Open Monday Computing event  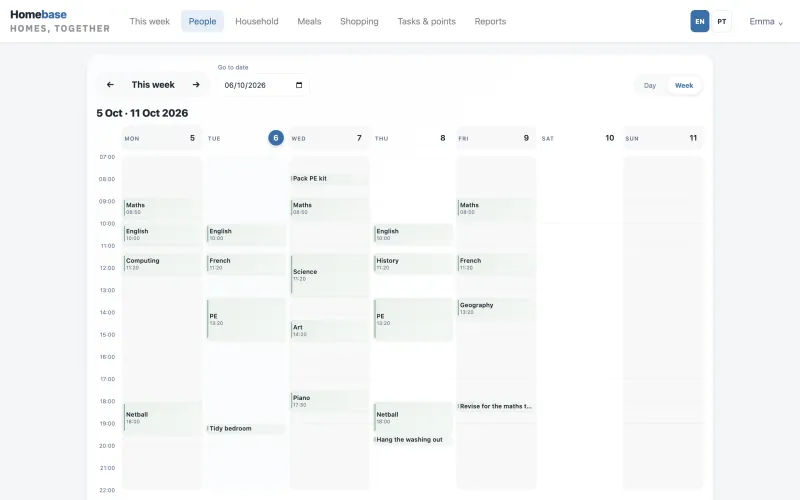pyautogui.click(x=162, y=264)
